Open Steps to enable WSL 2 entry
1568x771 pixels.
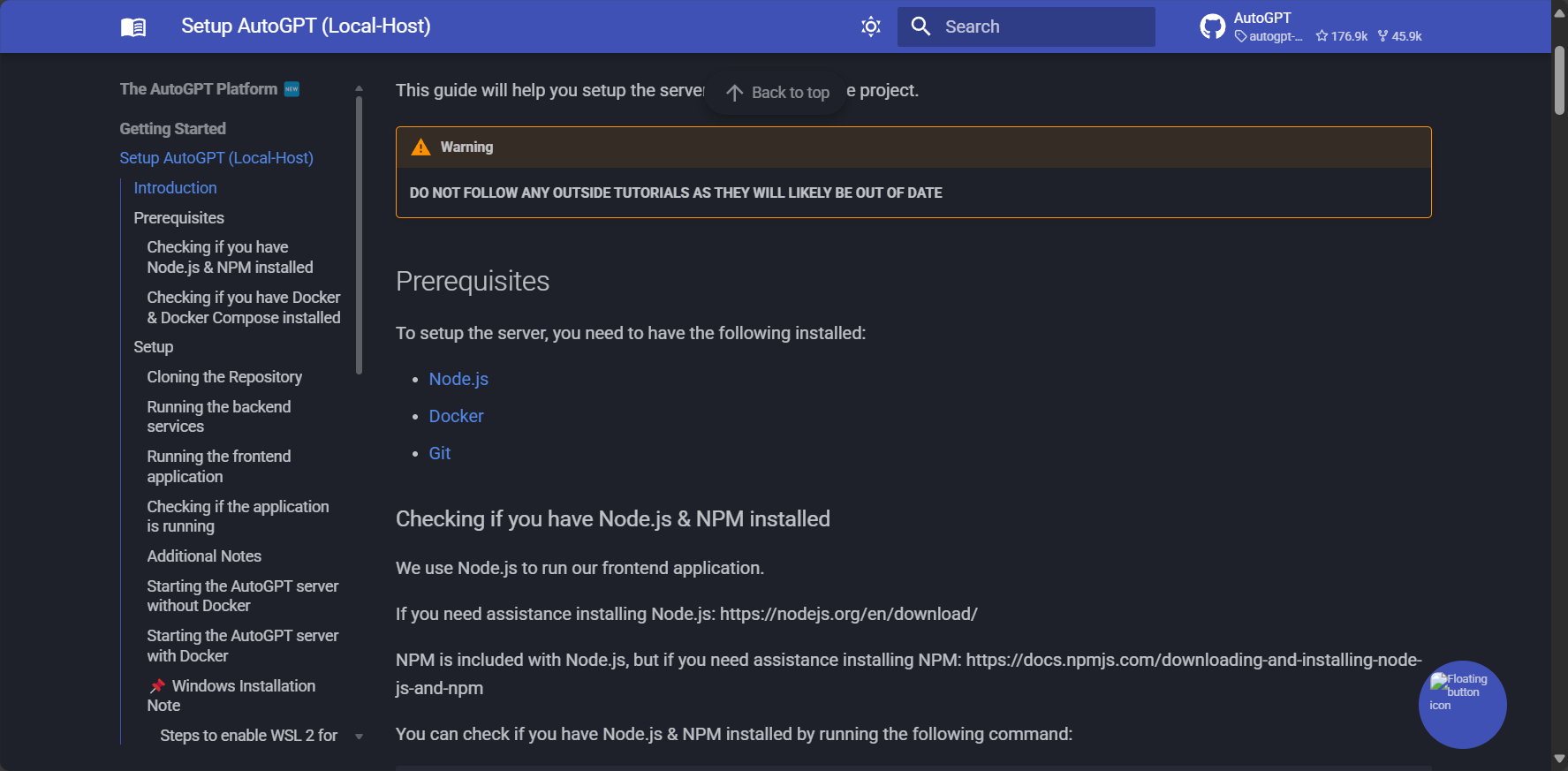coord(248,736)
